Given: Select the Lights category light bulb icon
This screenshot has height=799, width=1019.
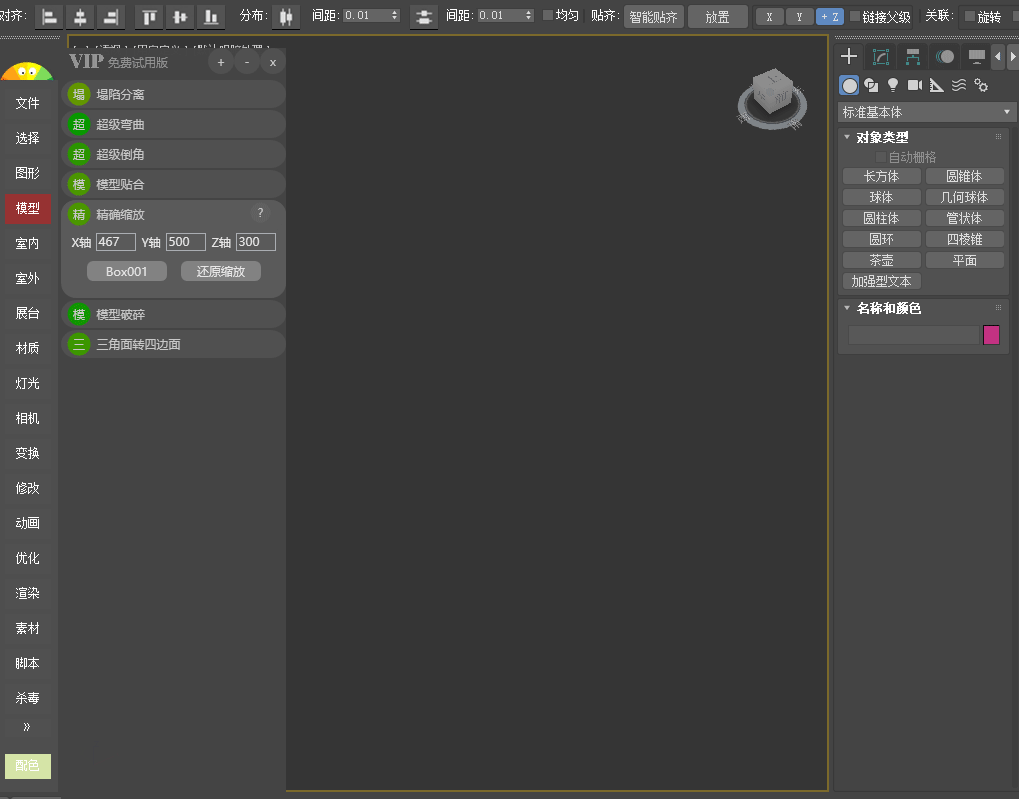Looking at the screenshot, I should click(x=893, y=85).
